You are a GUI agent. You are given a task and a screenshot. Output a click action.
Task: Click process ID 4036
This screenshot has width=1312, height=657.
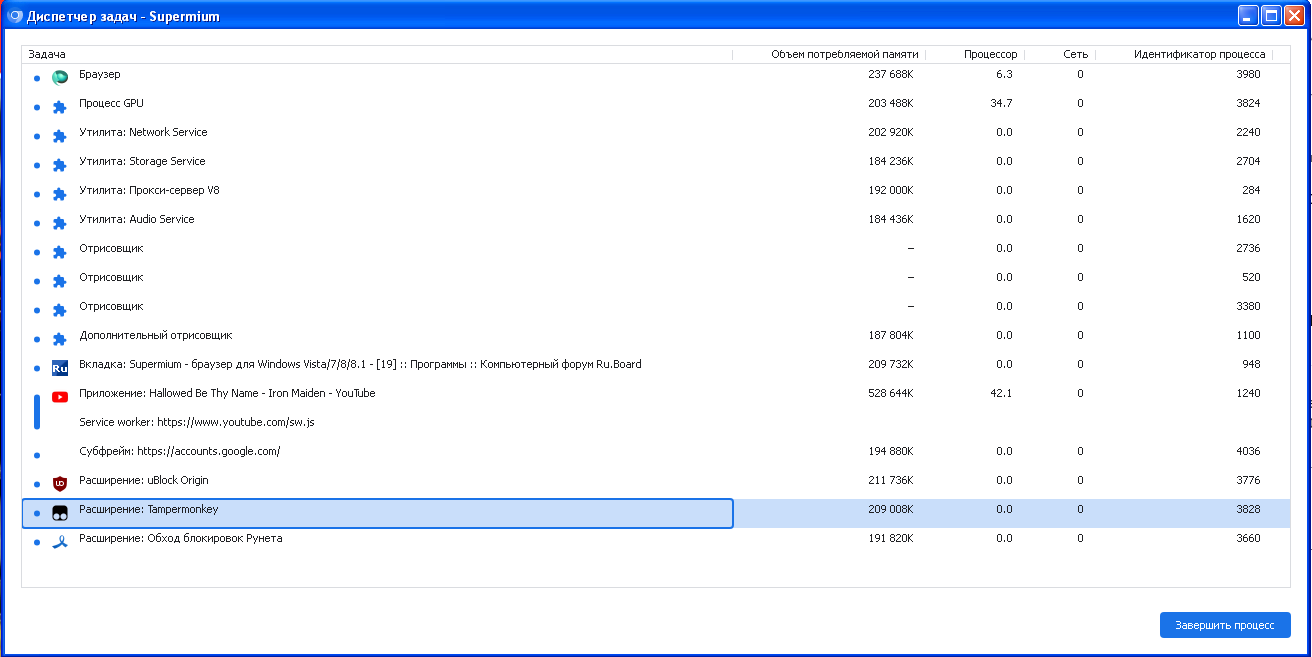pos(1248,452)
